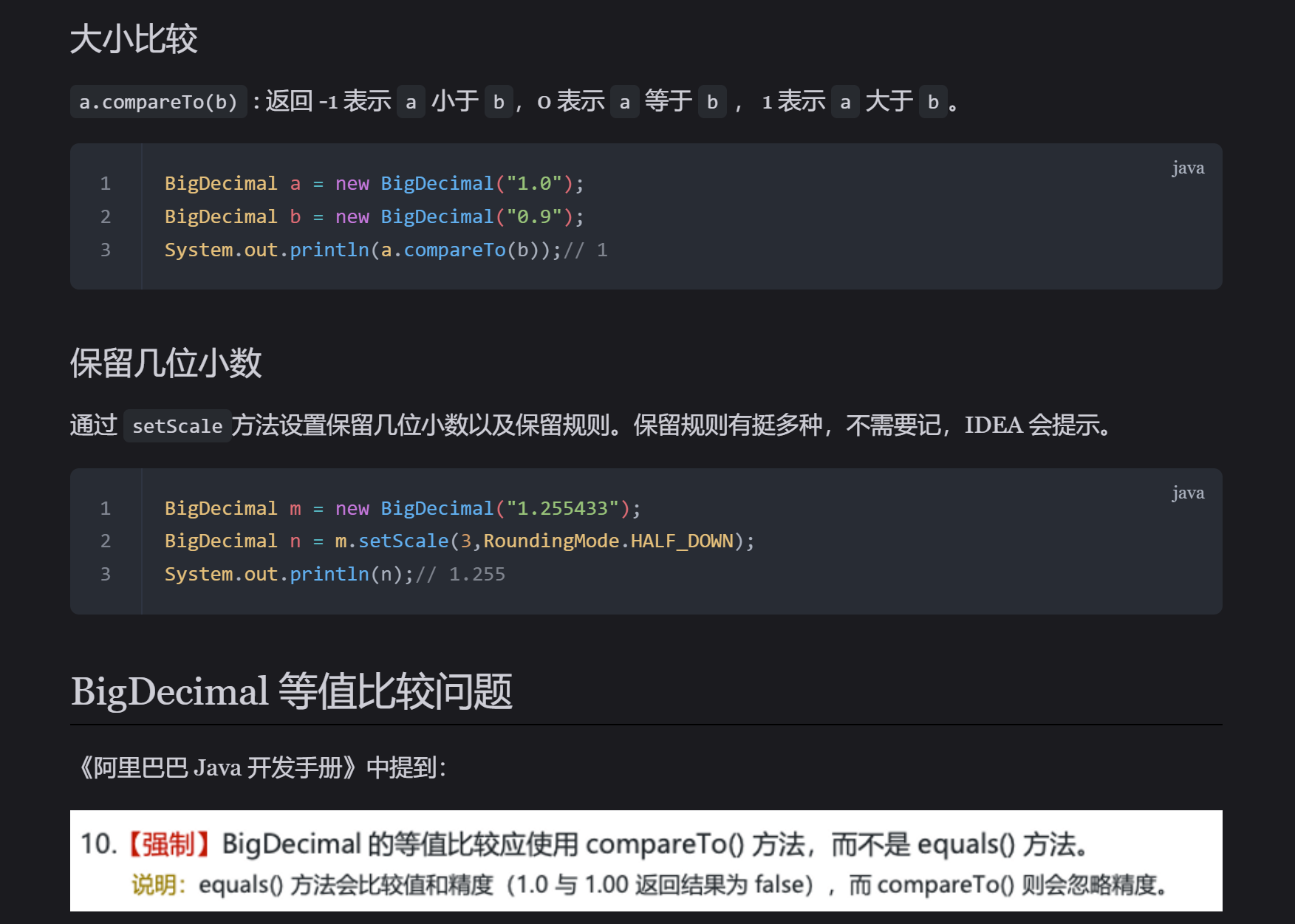Click RoundingMode.HALF_DOWN in the code
The height and width of the screenshot is (924, 1295).
coord(608,541)
